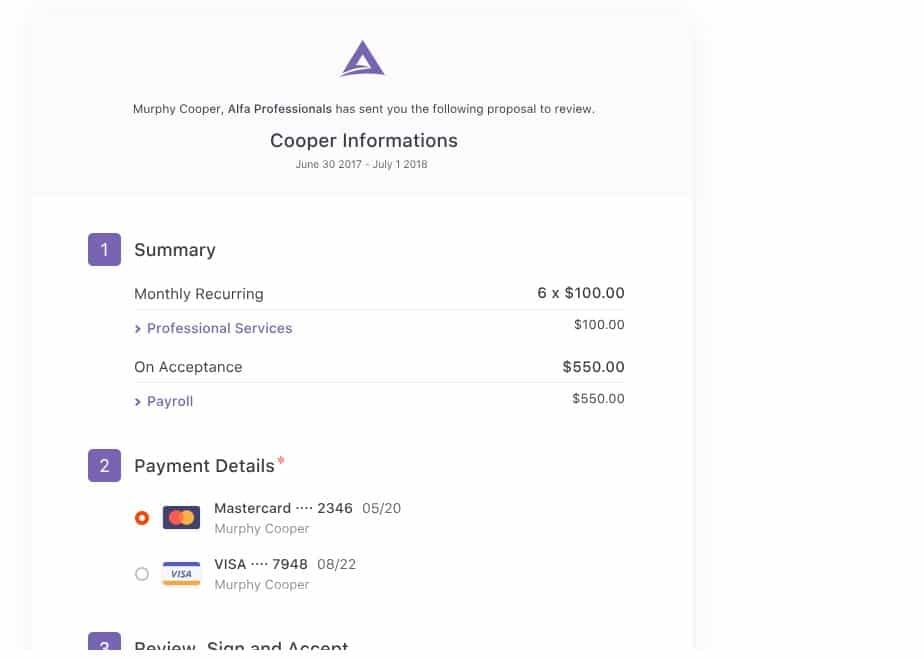The image size is (924, 659).
Task: Click the proposal date range text
Action: [361, 164]
